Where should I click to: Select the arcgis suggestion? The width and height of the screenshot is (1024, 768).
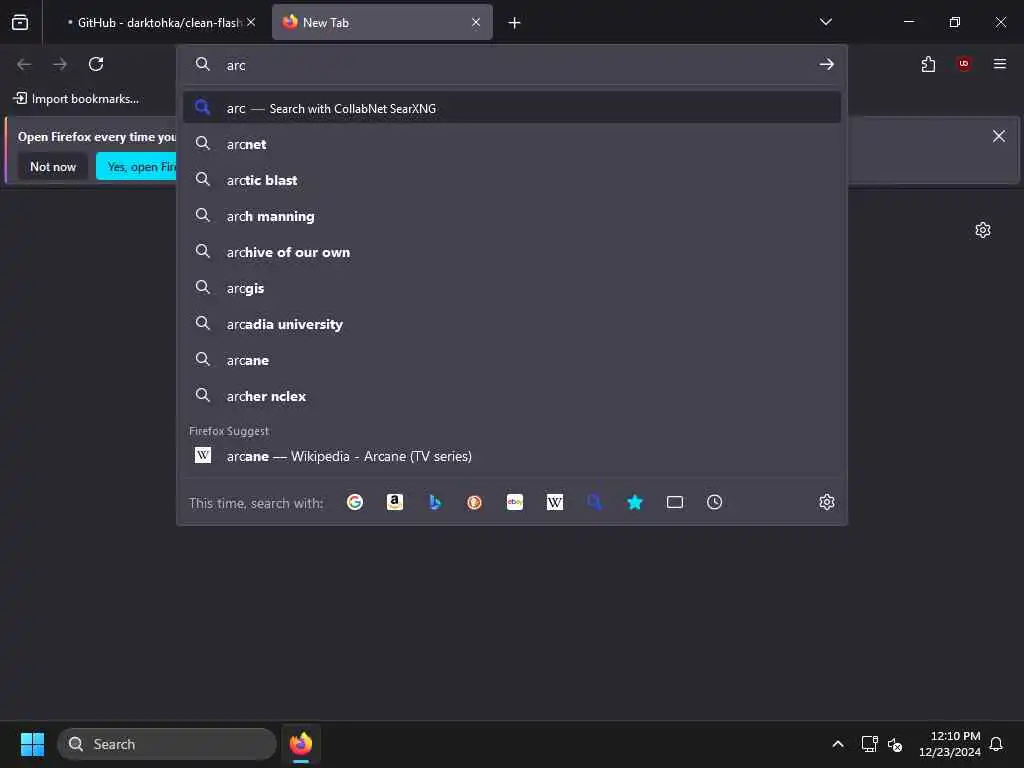pos(512,288)
